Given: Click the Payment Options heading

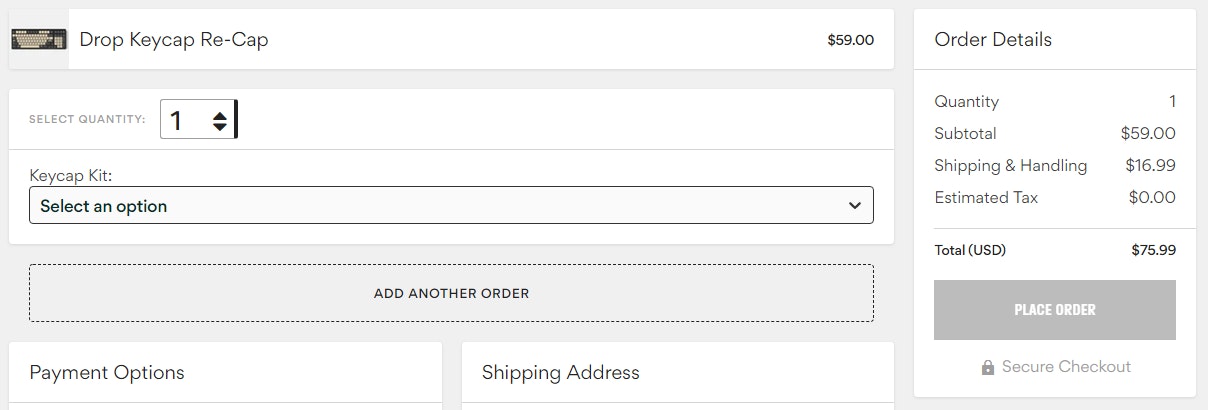Looking at the screenshot, I should point(107,373).
